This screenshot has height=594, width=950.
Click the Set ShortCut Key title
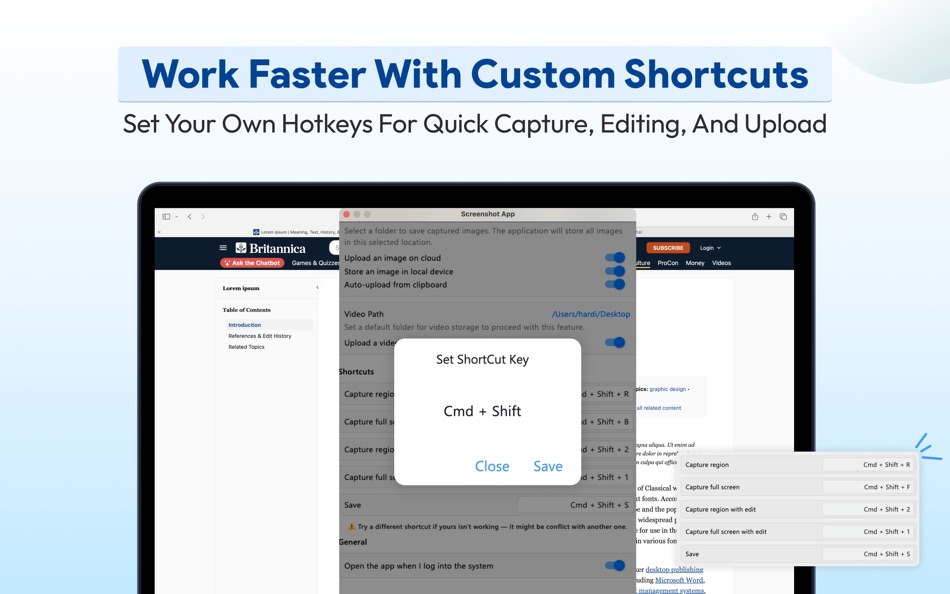click(x=482, y=359)
